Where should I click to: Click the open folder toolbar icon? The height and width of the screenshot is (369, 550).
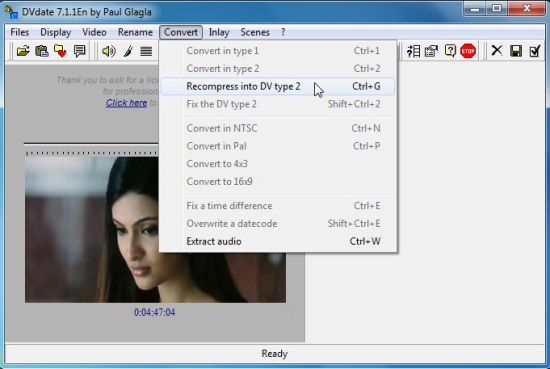[23, 51]
